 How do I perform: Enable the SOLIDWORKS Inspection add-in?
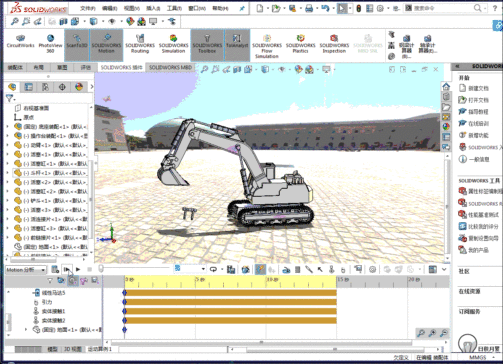pos(334,43)
